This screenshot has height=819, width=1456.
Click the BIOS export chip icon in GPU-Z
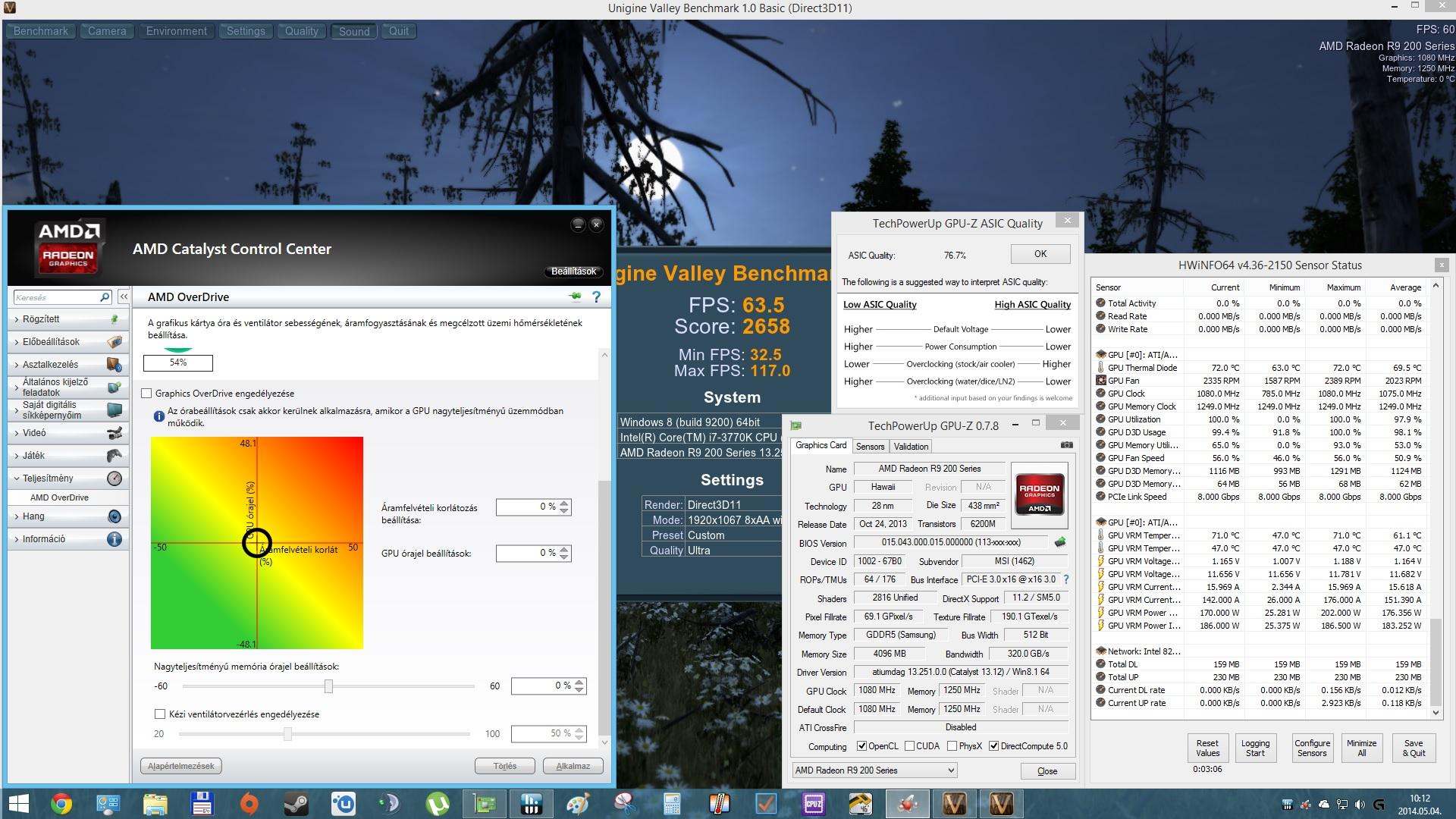pos(1060,542)
